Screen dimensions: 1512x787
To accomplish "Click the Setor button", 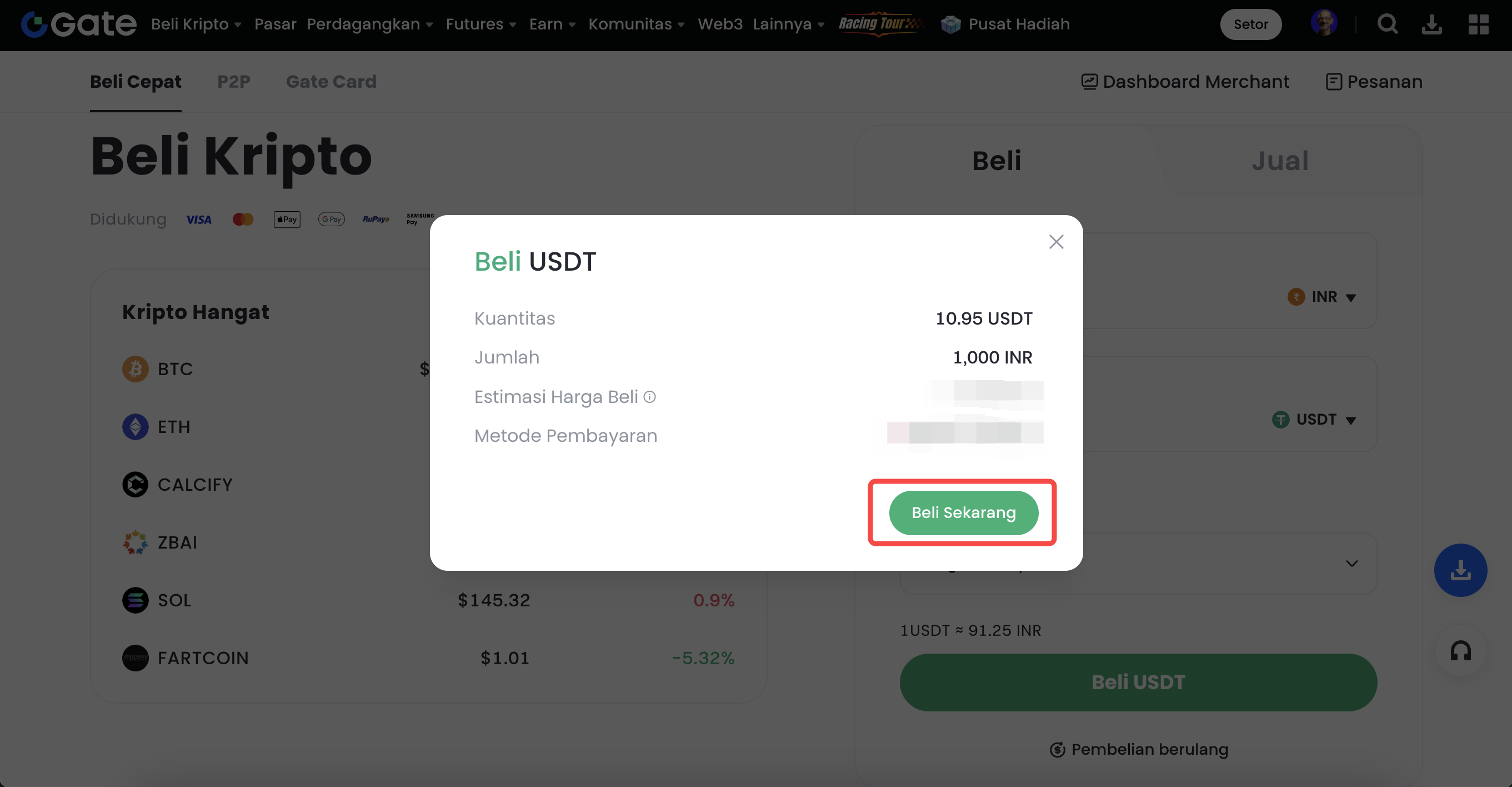I will 1250,24.
